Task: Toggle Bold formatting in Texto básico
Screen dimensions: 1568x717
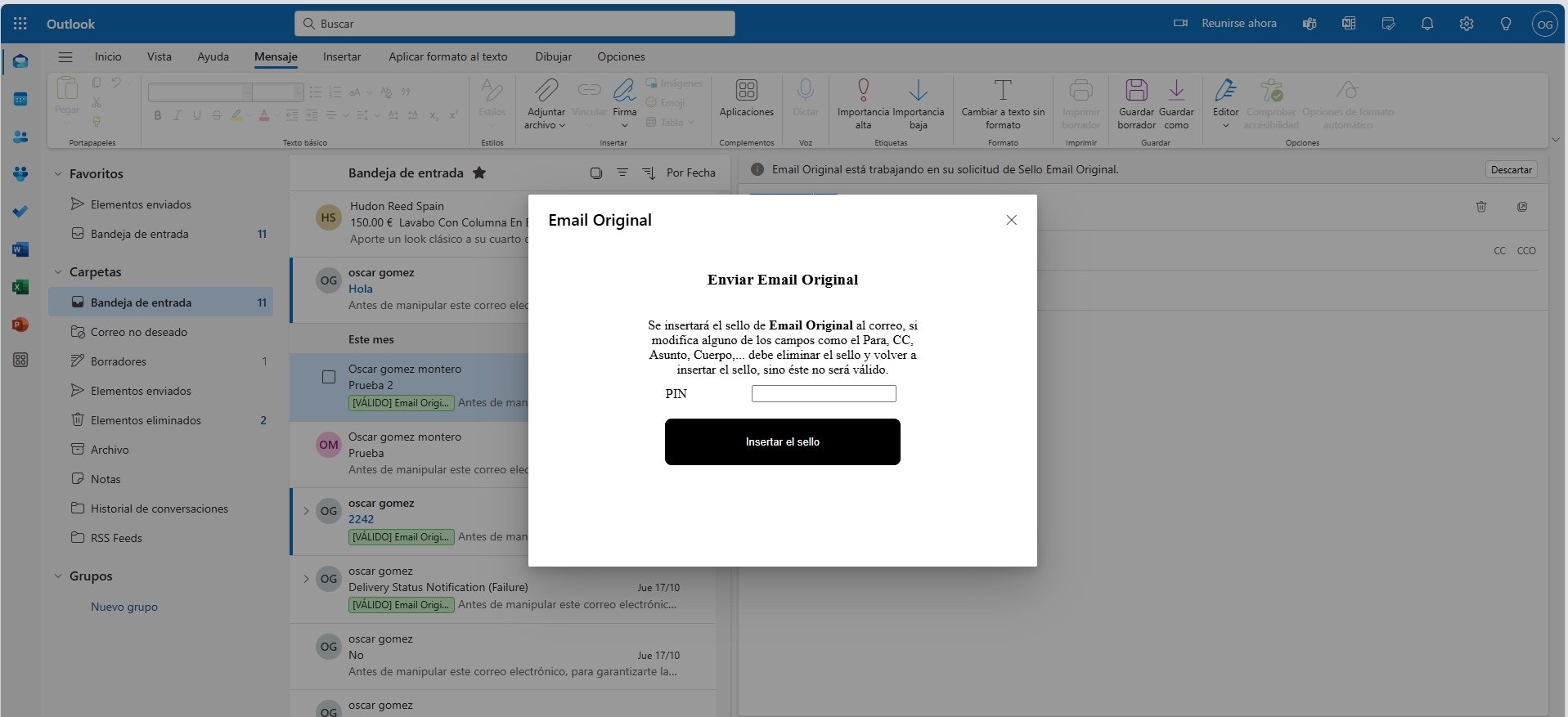Action: coord(158,116)
